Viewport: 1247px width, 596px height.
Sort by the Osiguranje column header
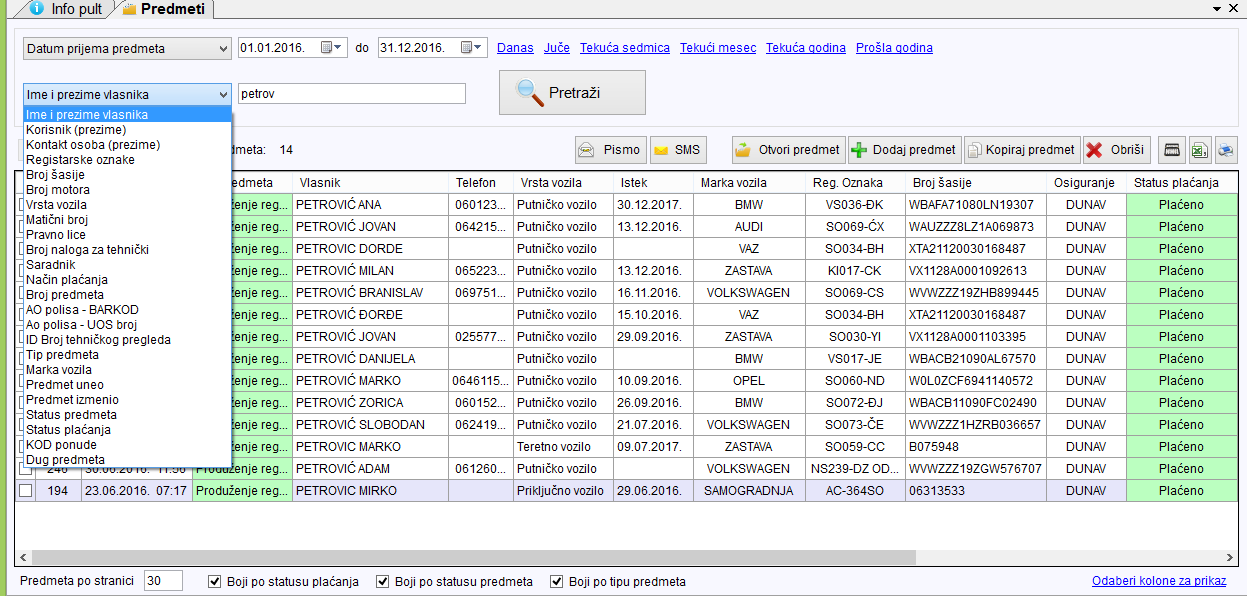(x=1084, y=183)
